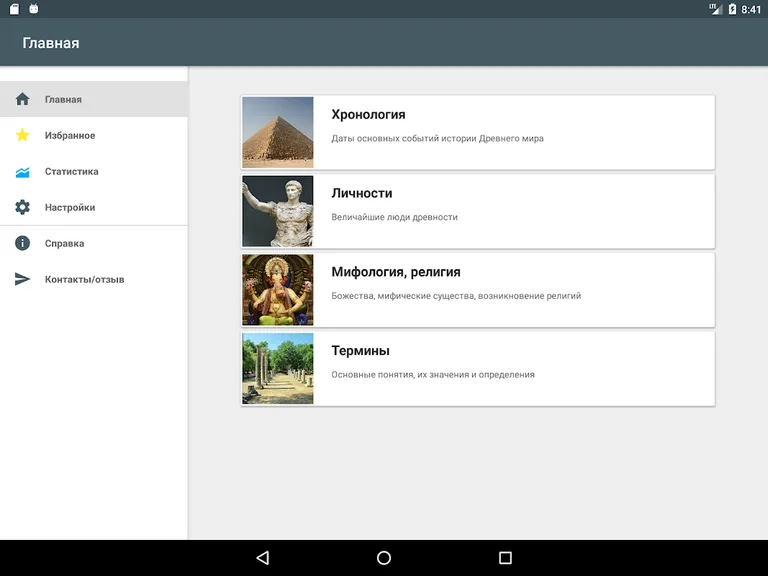768x576 pixels.
Task: Click the blue chart Статистика icon
Action: click(23, 172)
